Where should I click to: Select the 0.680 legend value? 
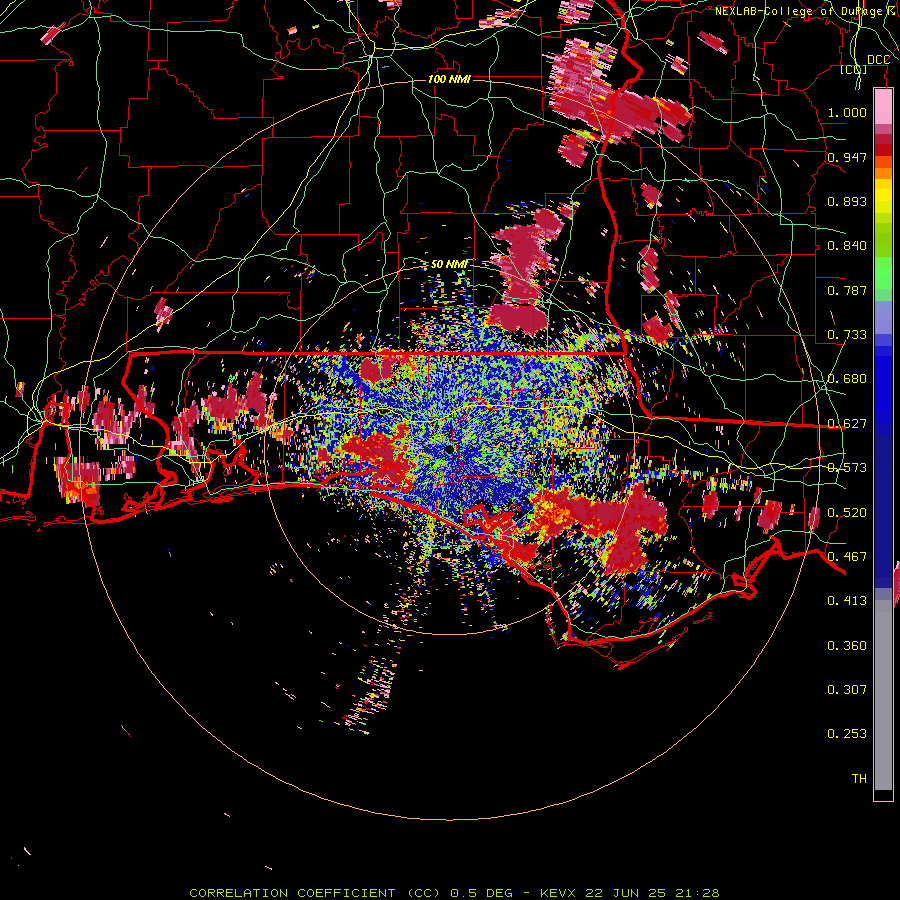[847, 379]
